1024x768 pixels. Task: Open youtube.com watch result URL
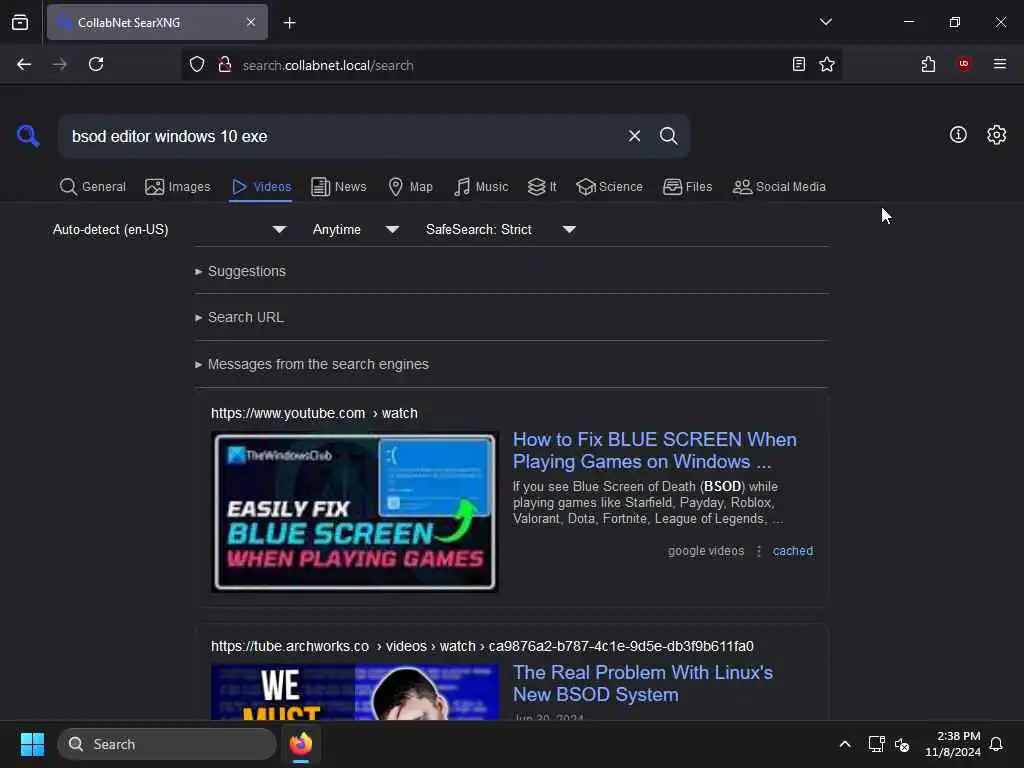[x=314, y=413]
